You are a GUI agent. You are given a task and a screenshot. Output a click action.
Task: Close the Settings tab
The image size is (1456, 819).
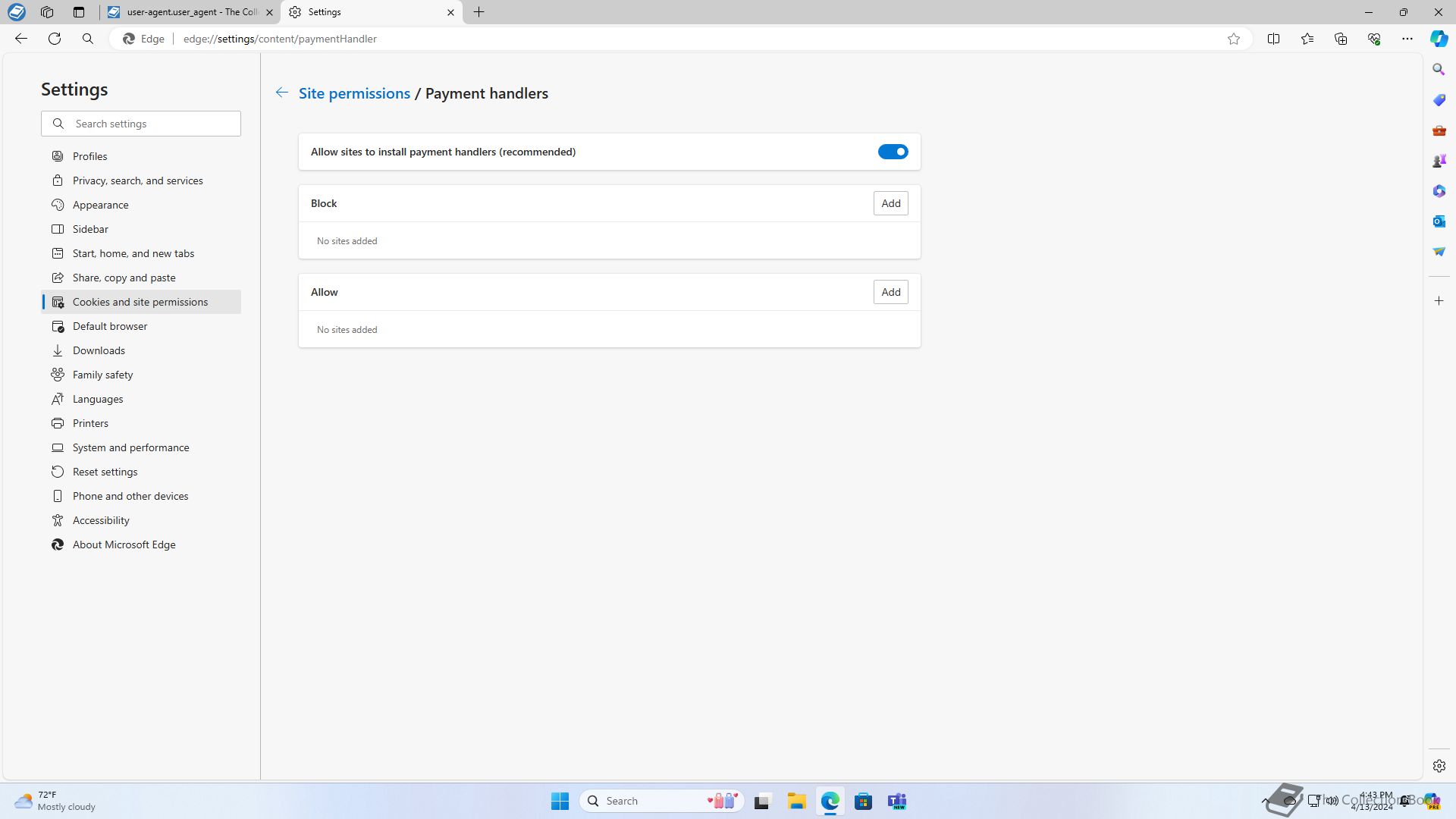[450, 12]
